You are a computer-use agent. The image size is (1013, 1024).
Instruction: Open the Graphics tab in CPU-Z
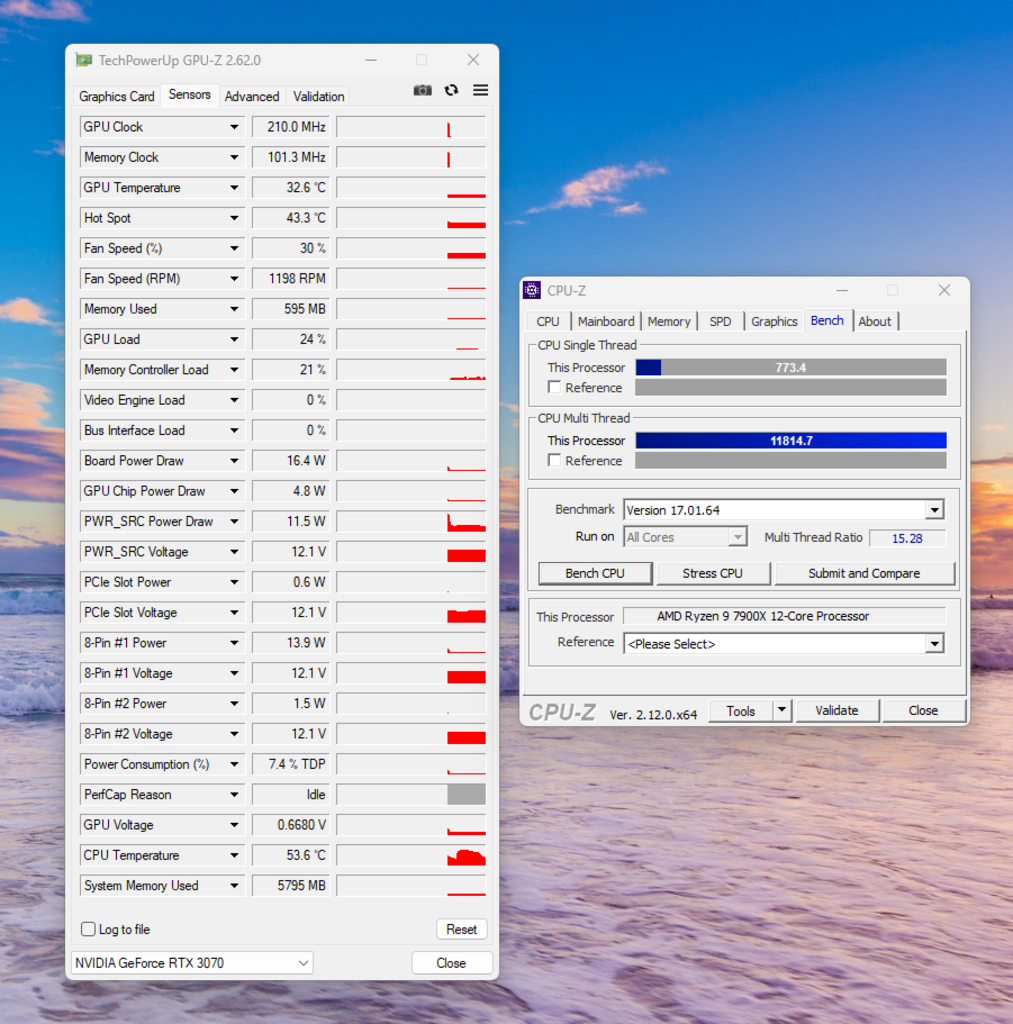tap(774, 321)
